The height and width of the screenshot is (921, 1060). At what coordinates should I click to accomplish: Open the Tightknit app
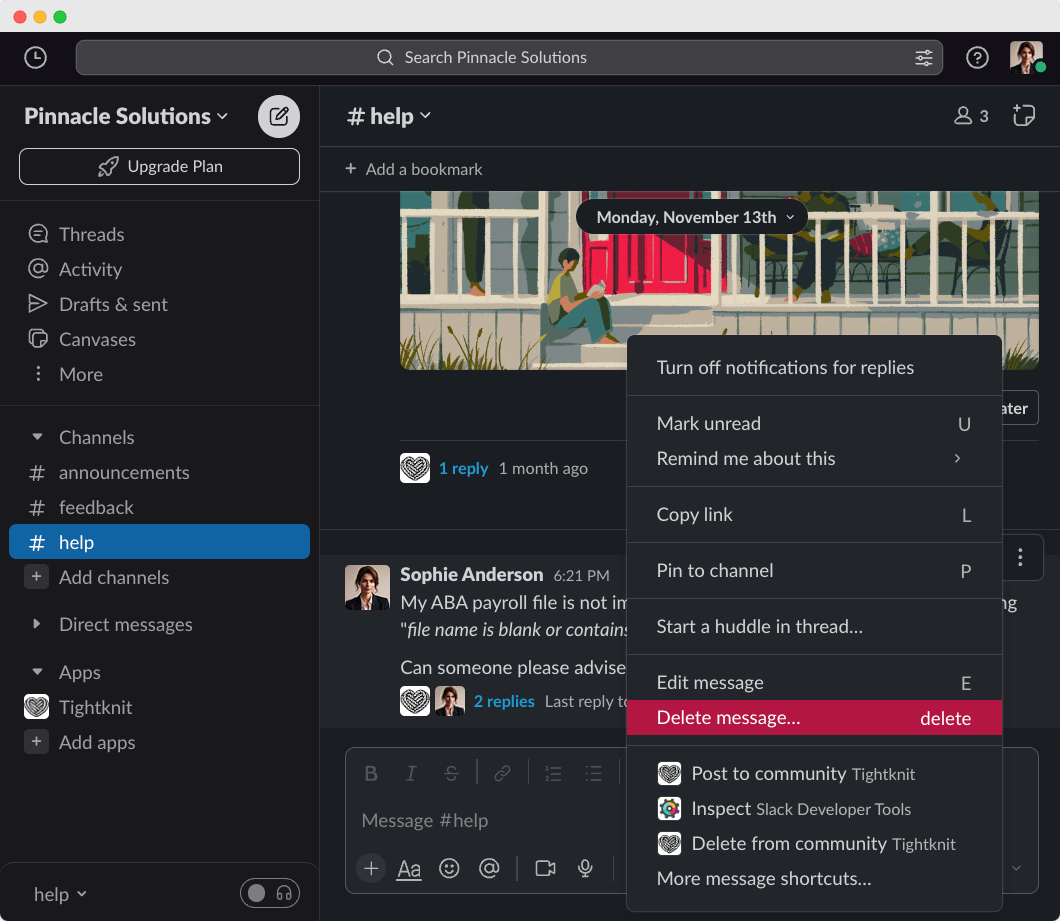(160, 707)
